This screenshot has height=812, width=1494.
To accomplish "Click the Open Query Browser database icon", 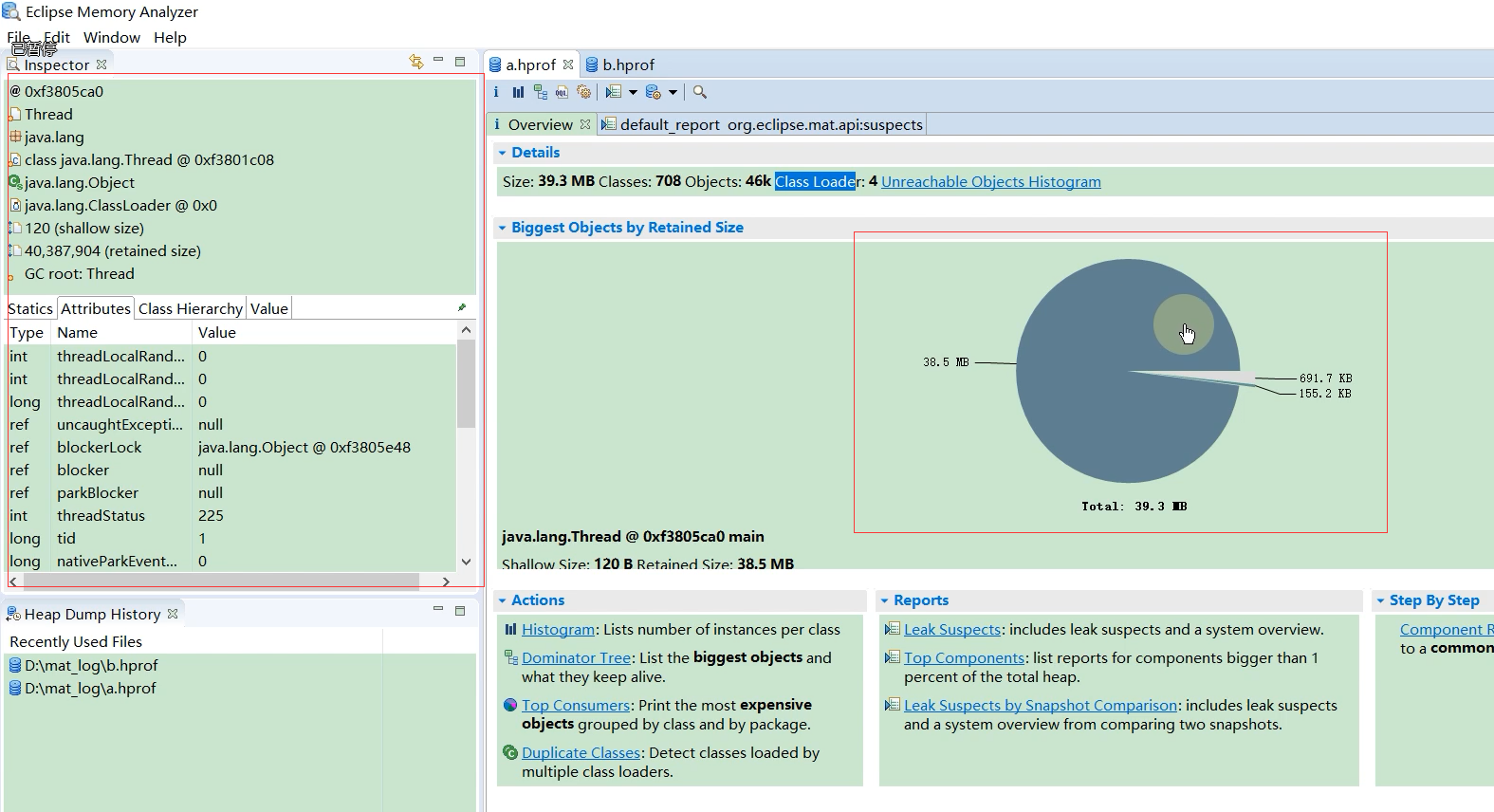I will coord(653,92).
